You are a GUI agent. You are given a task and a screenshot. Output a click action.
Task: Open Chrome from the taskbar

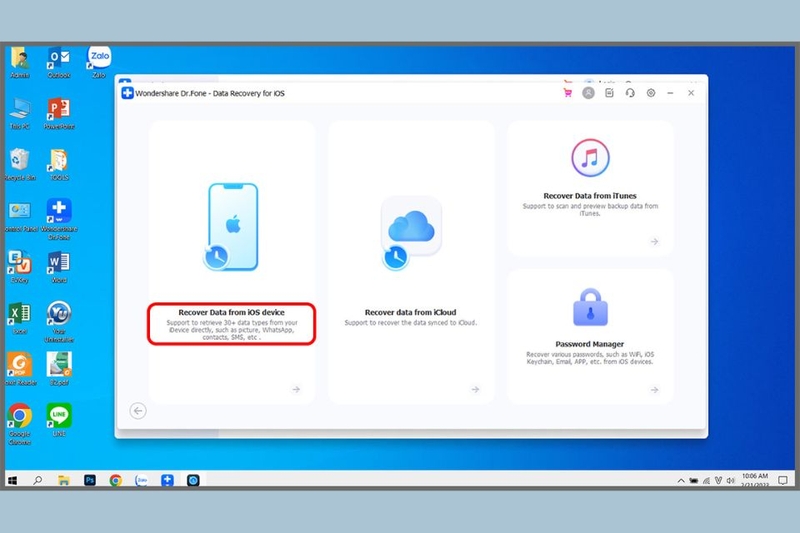click(x=116, y=480)
